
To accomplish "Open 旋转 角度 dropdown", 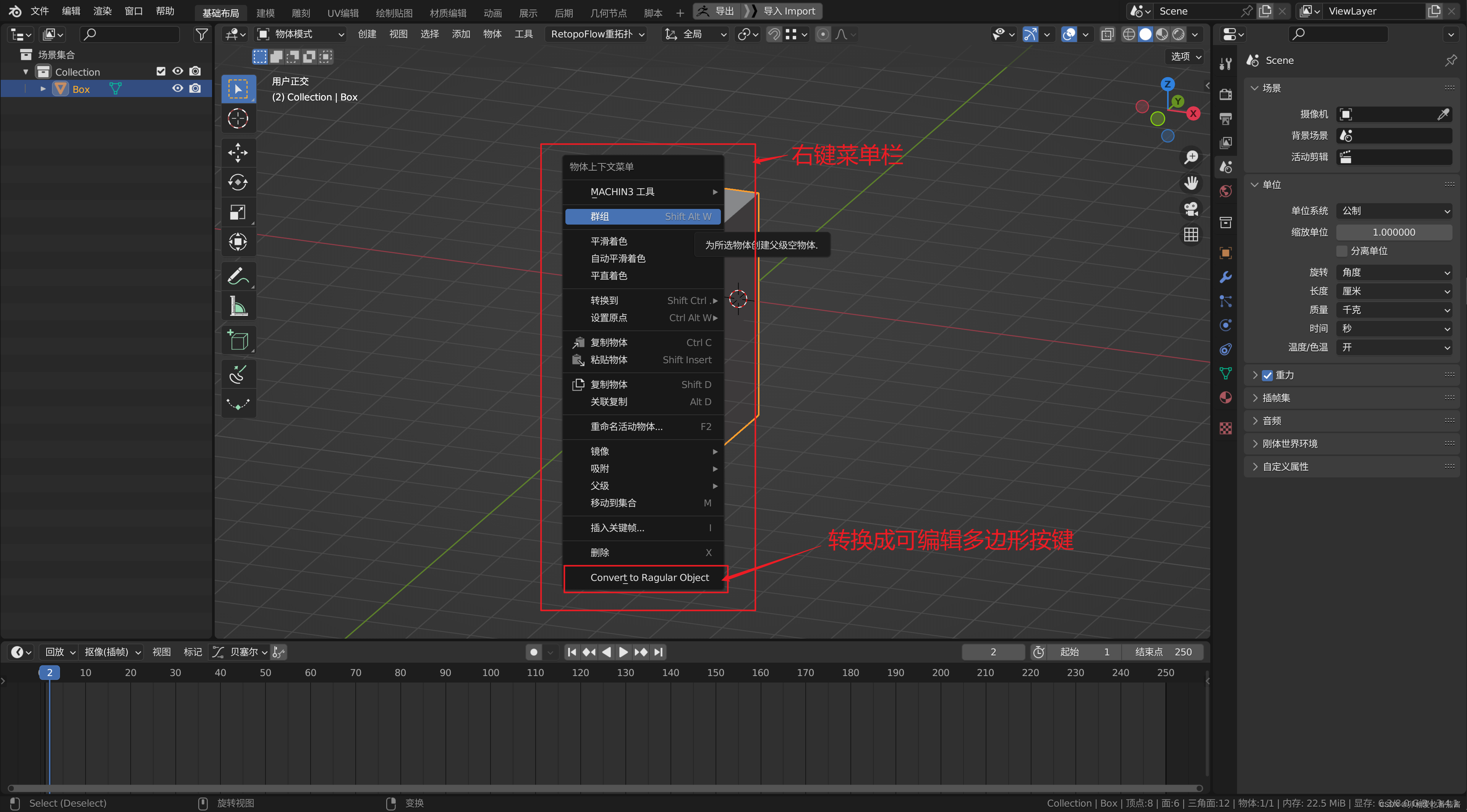I will pos(1394,273).
